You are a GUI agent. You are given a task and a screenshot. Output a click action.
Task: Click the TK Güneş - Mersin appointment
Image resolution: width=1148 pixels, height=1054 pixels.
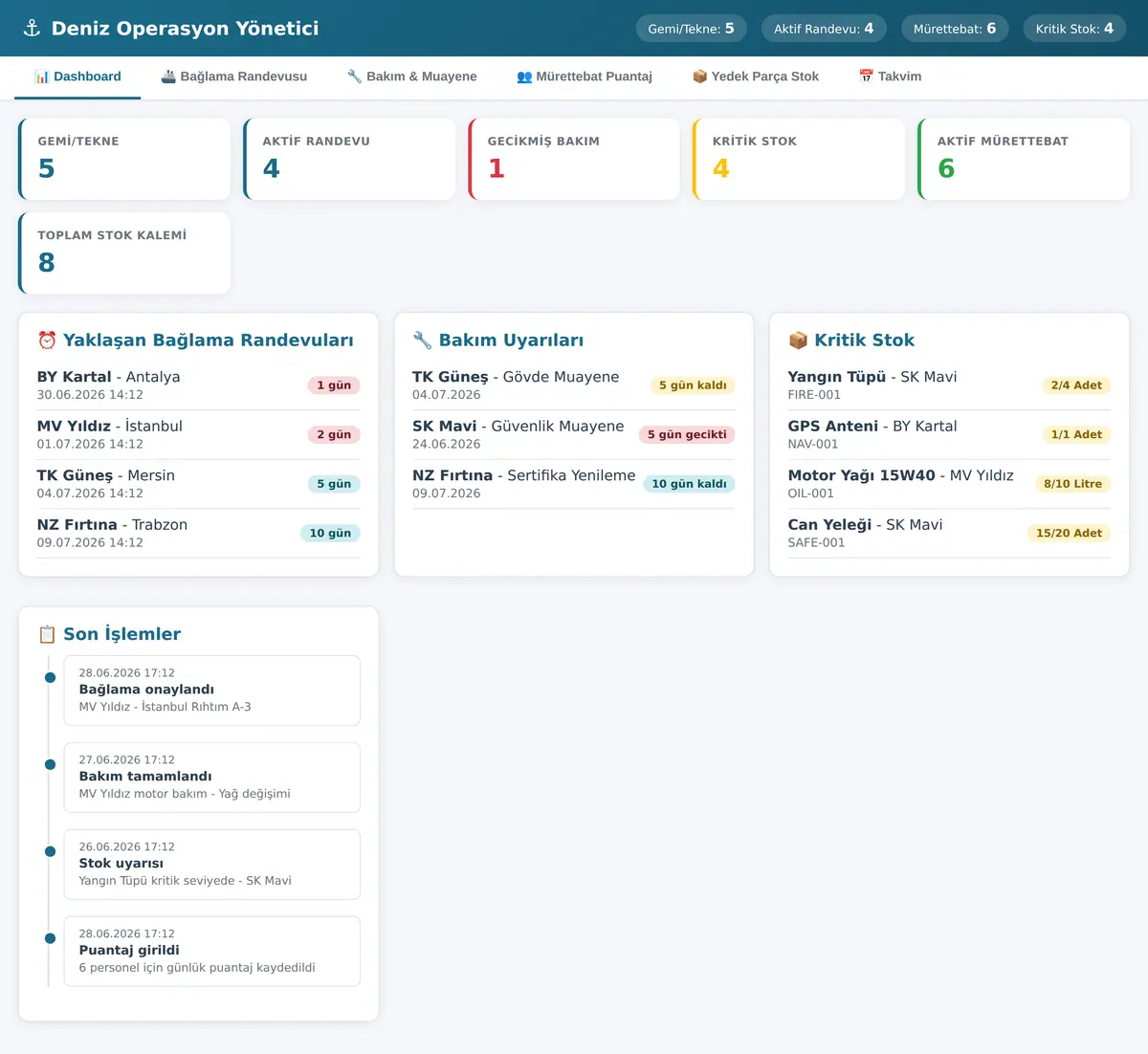(x=199, y=484)
